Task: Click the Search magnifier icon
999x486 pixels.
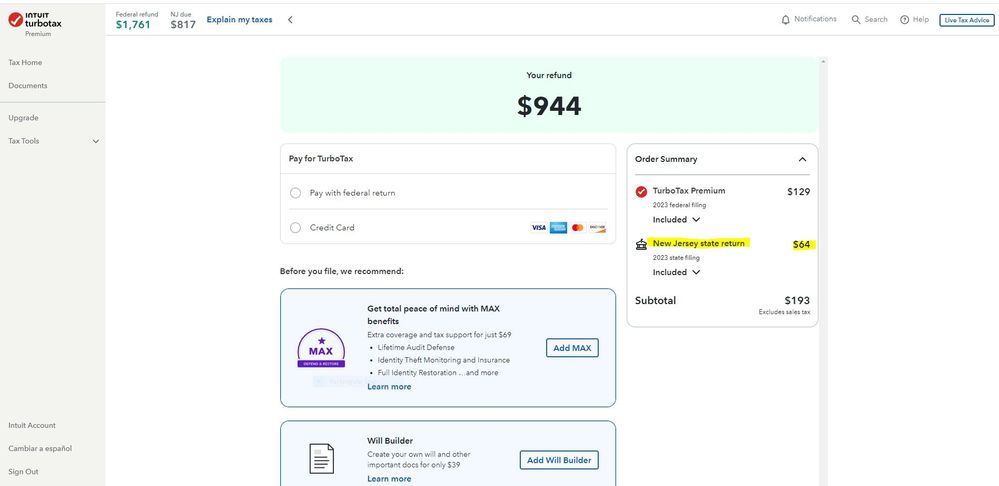Action: 856,20
